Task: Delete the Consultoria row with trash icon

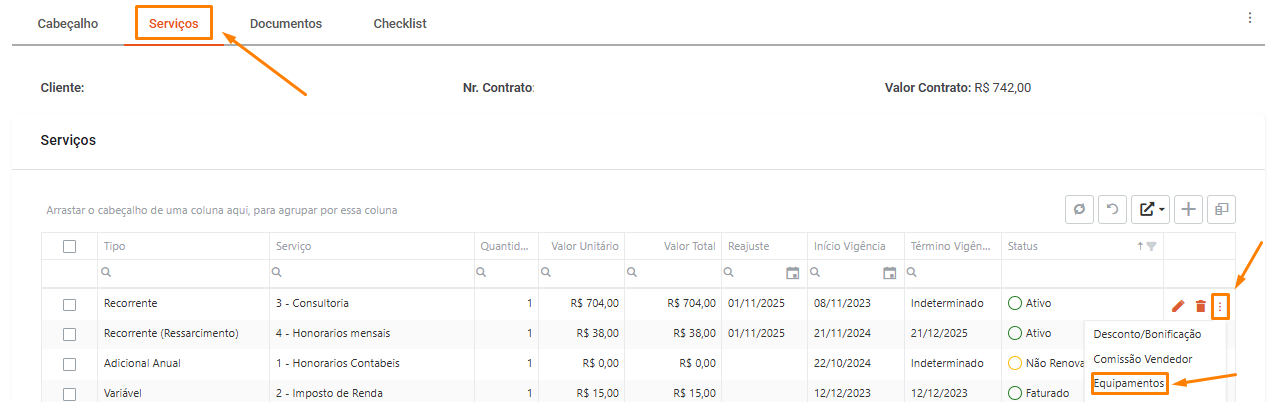Action: point(1200,305)
